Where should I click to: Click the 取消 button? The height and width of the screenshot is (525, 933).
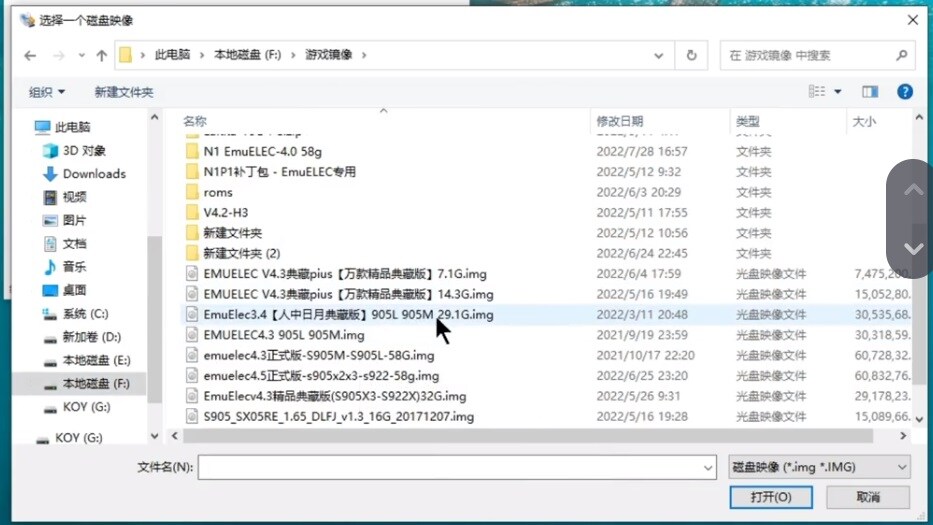(x=868, y=497)
